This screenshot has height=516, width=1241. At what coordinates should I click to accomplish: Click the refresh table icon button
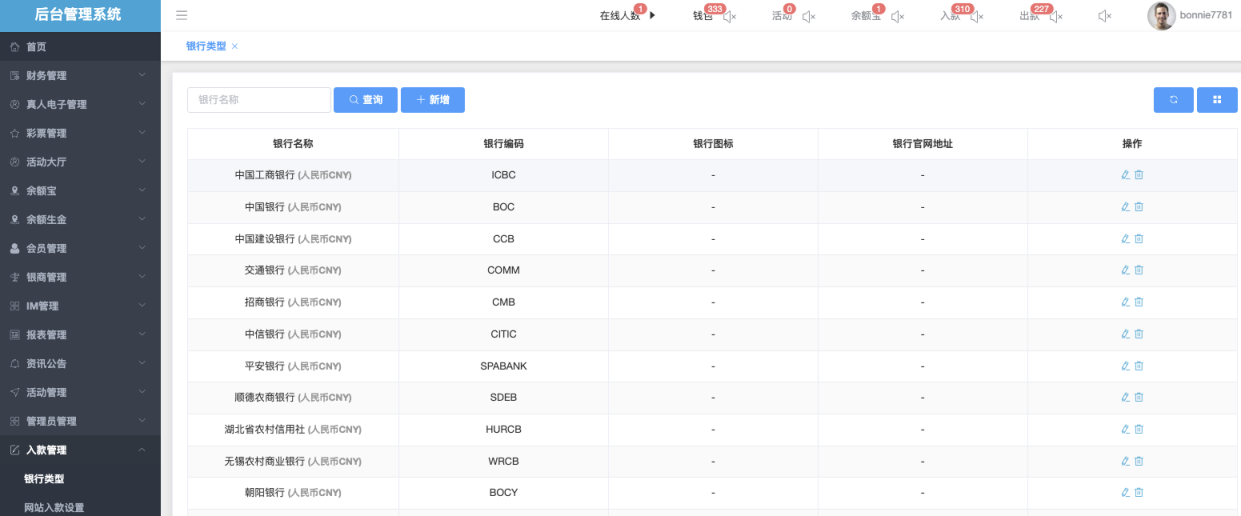[1173, 100]
